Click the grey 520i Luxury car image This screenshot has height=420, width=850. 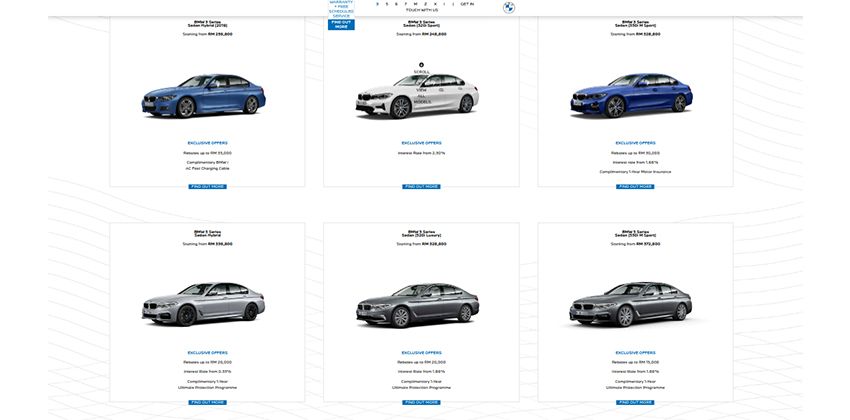pyautogui.click(x=417, y=305)
